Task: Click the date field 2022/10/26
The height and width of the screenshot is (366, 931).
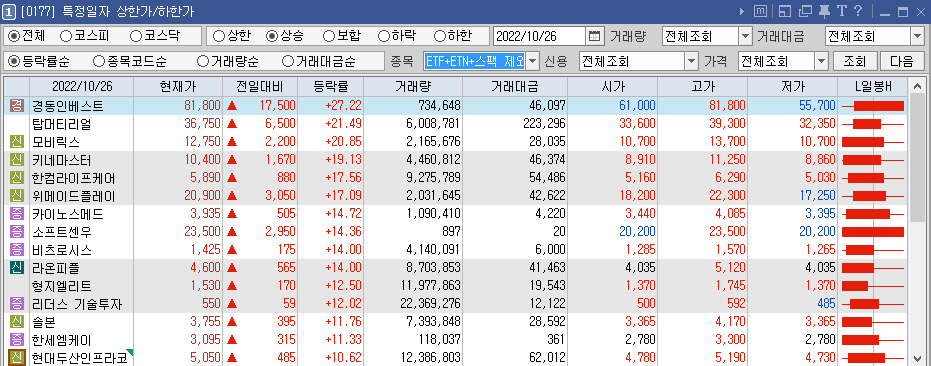Action: click(x=540, y=36)
